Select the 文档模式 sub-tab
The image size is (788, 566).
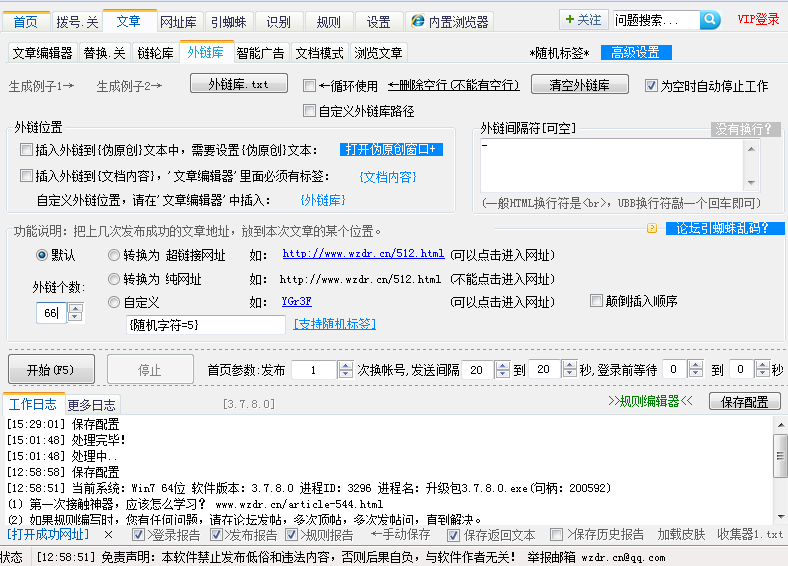320,53
